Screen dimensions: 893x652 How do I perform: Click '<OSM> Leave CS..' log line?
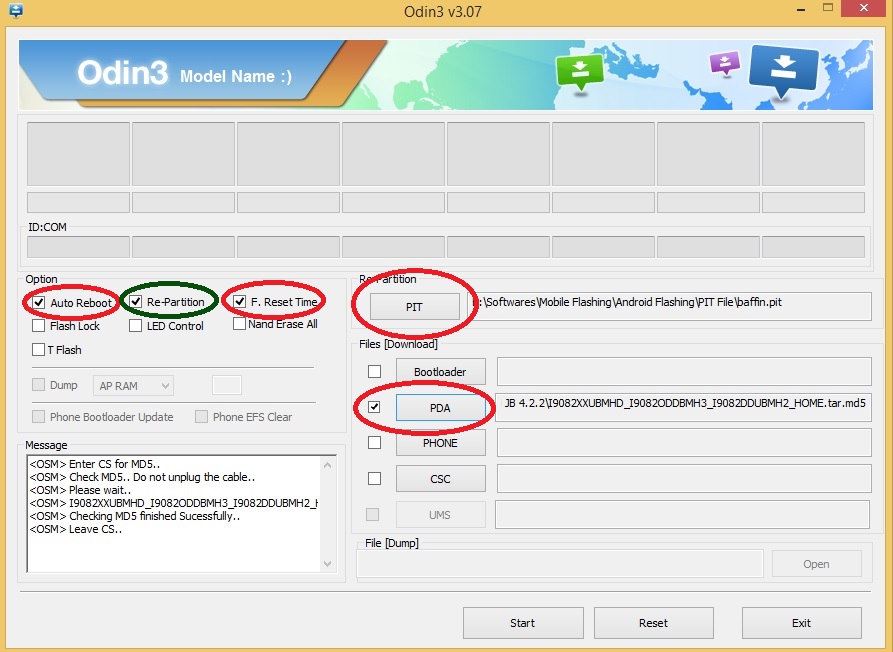point(76,529)
